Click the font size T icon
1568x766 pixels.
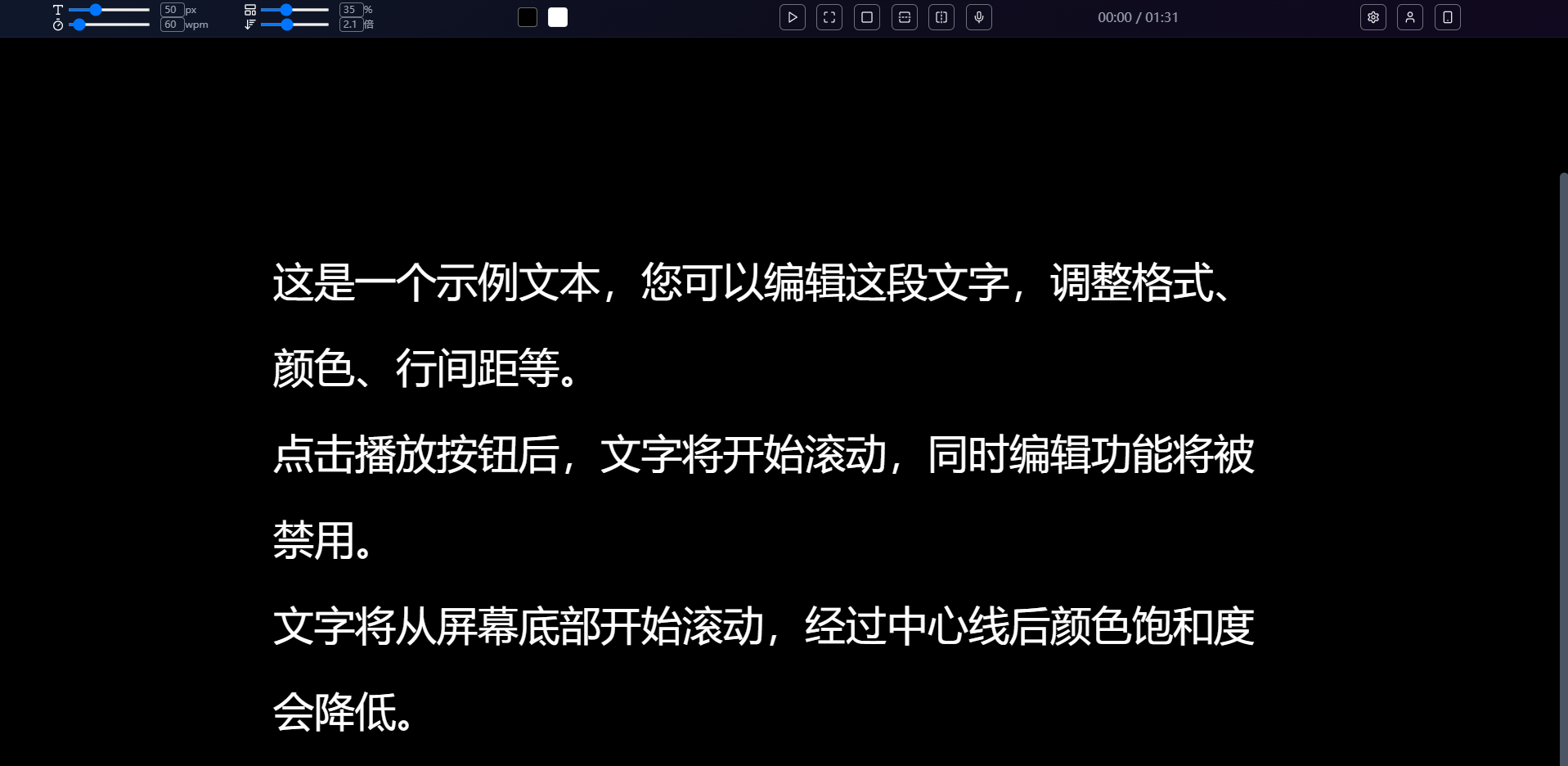(x=58, y=10)
